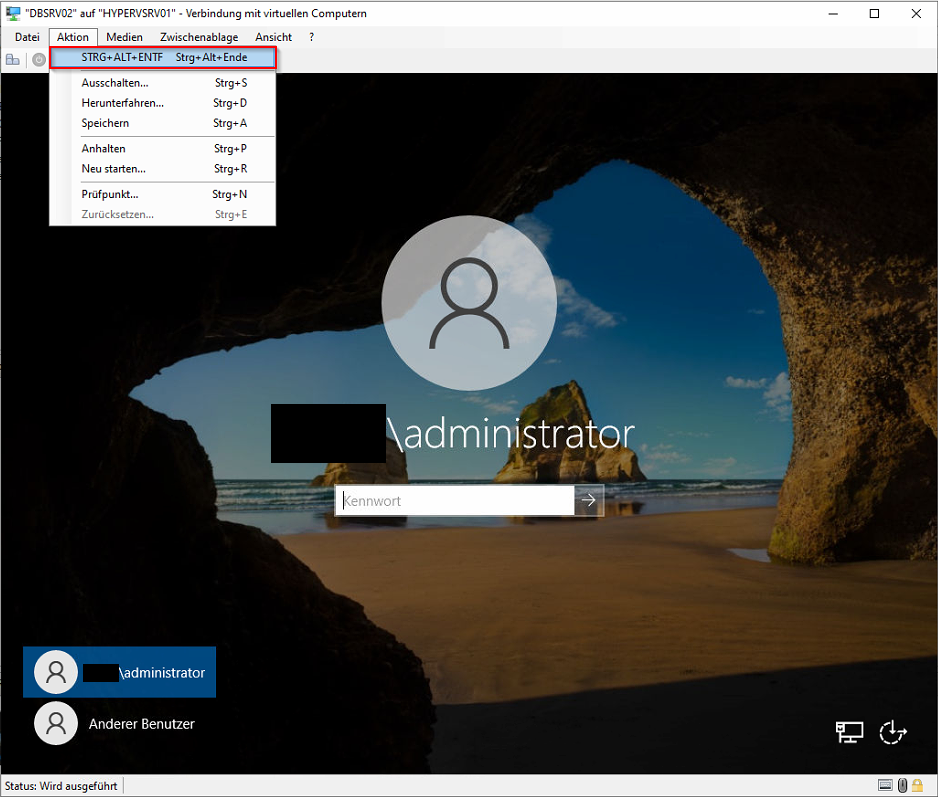Click 'Status: Wird ausgeführt' text

(61, 786)
